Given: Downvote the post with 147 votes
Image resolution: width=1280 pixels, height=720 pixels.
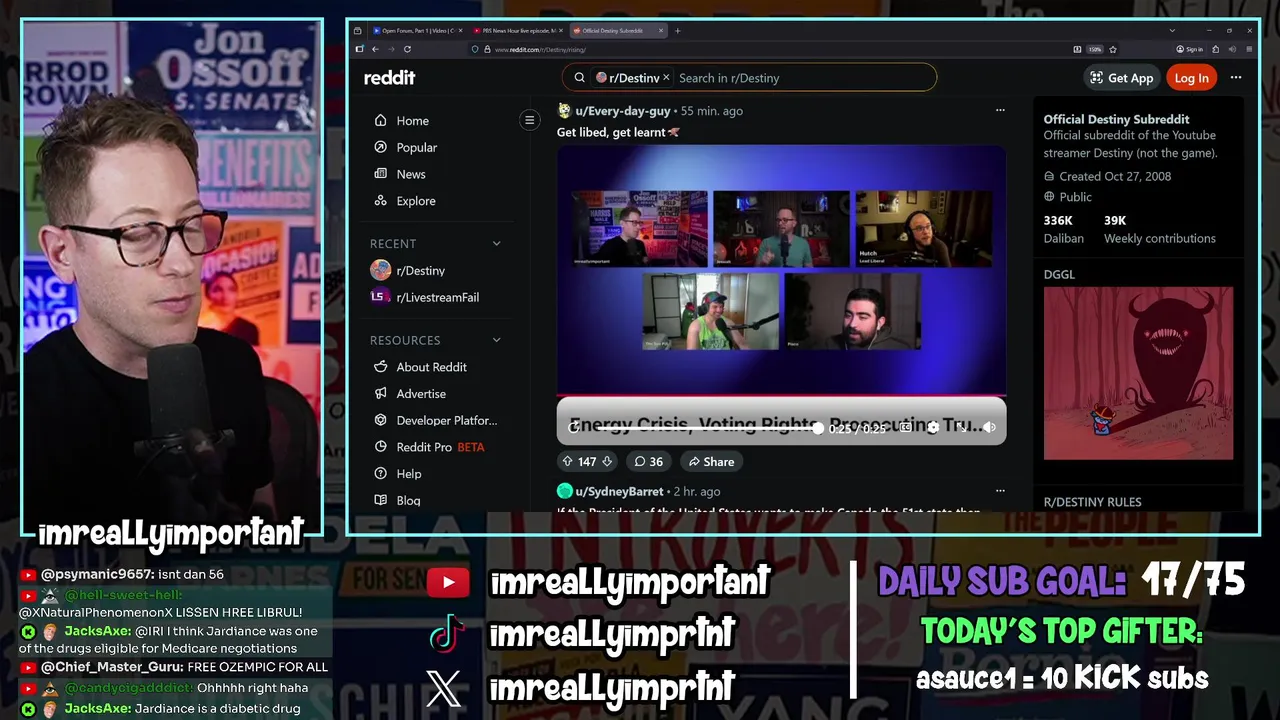Looking at the screenshot, I should click(x=606, y=461).
